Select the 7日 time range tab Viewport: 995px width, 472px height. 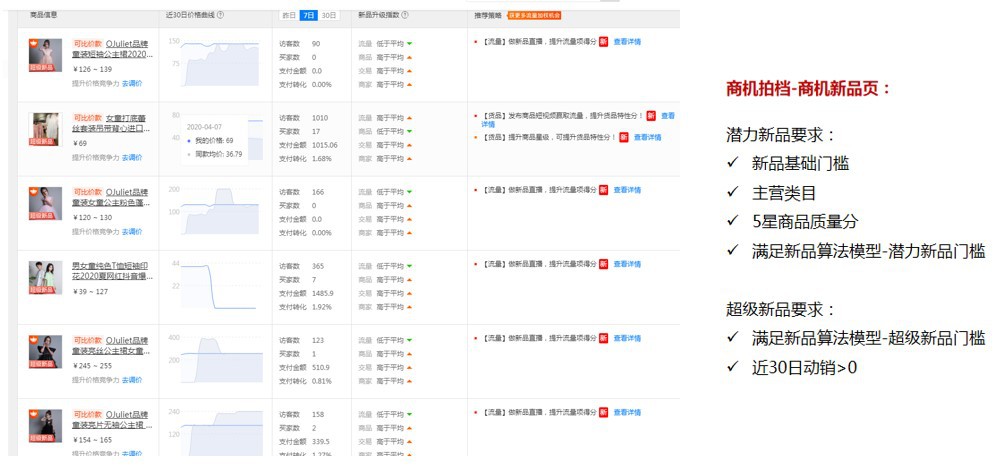pyautogui.click(x=308, y=15)
